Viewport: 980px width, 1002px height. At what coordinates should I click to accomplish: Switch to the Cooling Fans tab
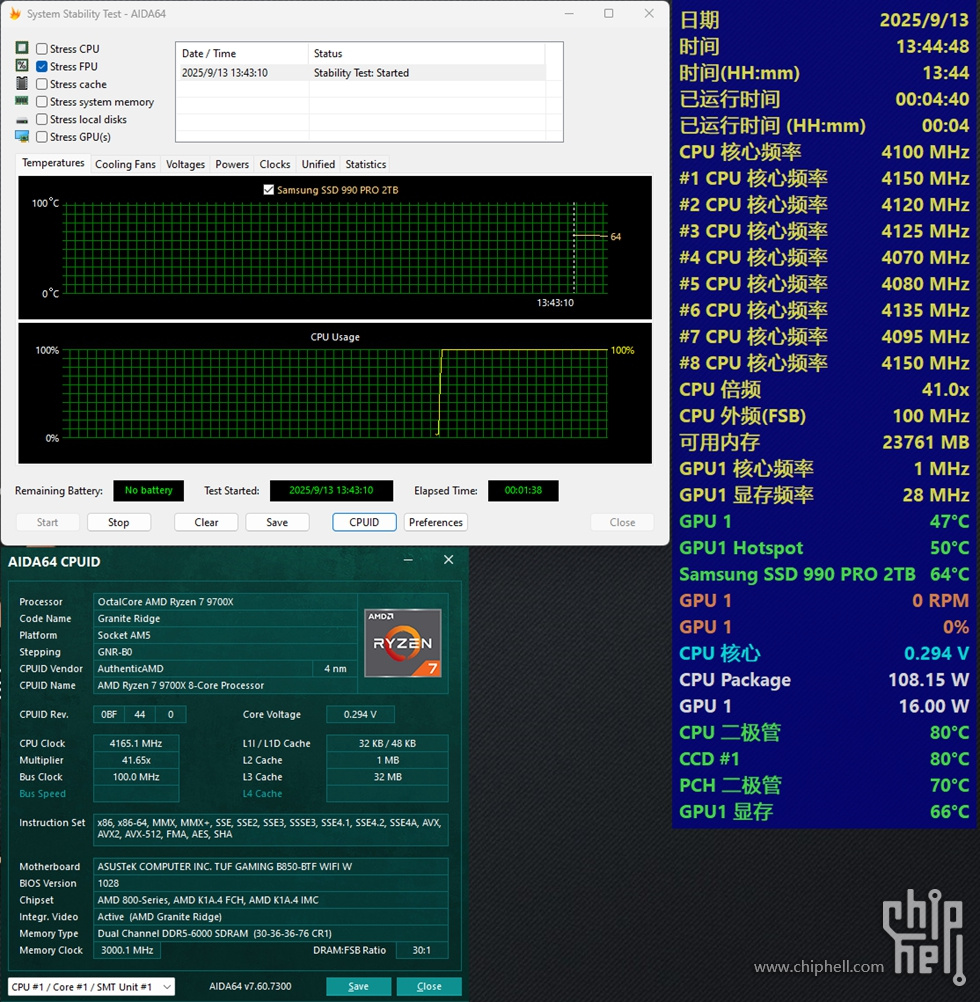tap(125, 164)
